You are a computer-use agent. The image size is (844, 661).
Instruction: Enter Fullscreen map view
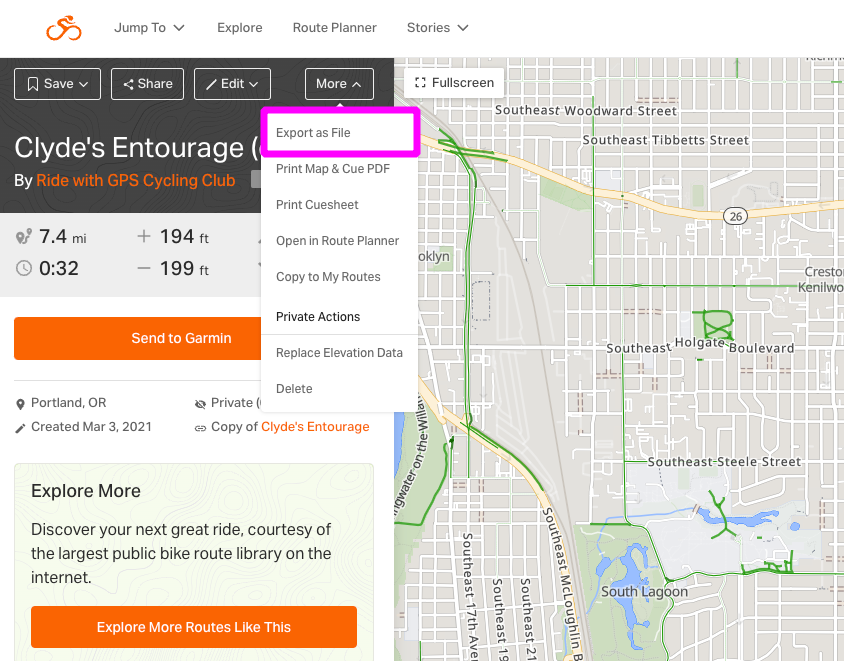(x=454, y=83)
